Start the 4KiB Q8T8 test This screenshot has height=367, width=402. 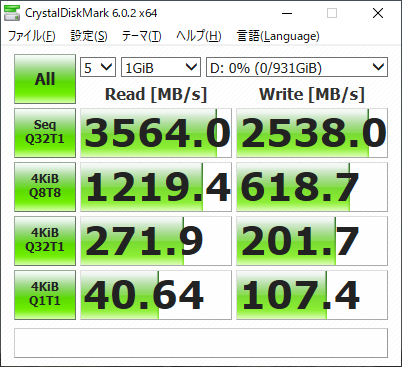[x=45, y=187]
